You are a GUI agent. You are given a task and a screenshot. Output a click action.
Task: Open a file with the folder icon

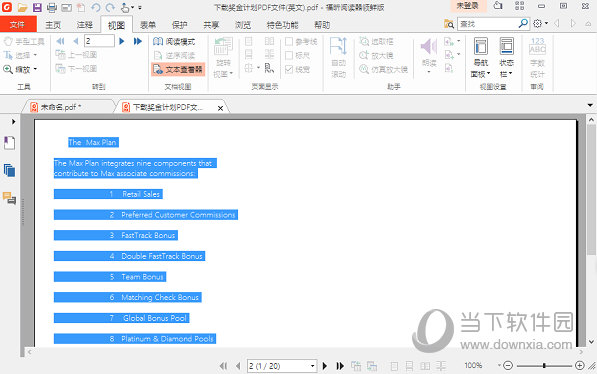[x=22, y=7]
